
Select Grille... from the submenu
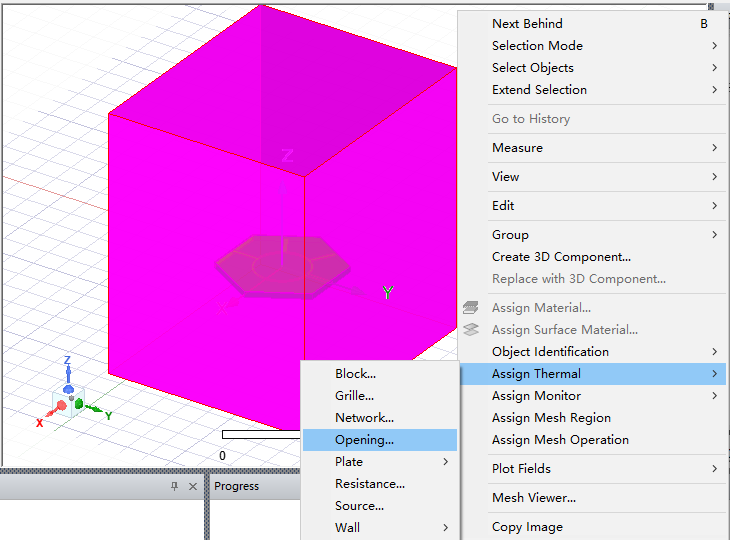pos(354,396)
